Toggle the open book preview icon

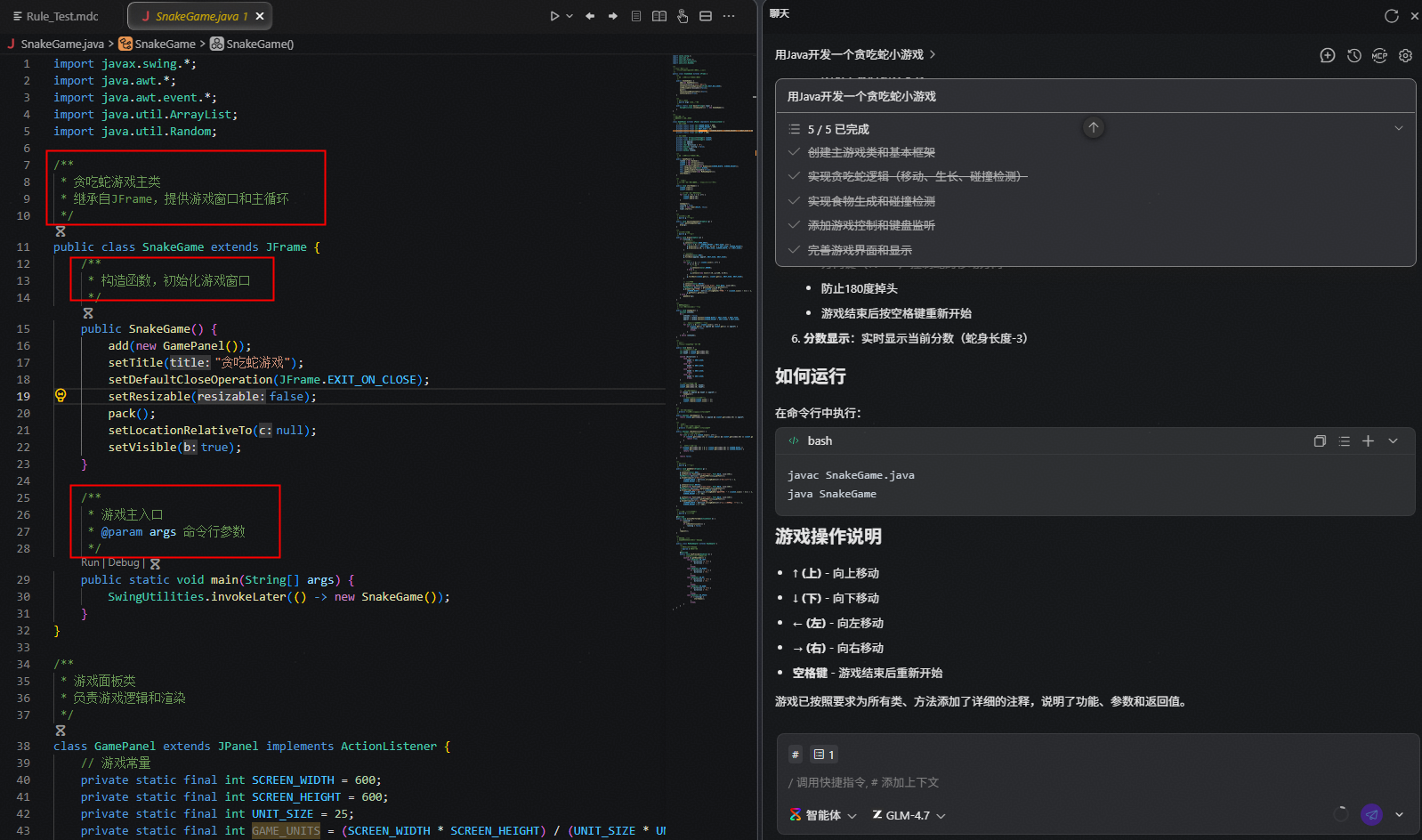pyautogui.click(x=659, y=16)
